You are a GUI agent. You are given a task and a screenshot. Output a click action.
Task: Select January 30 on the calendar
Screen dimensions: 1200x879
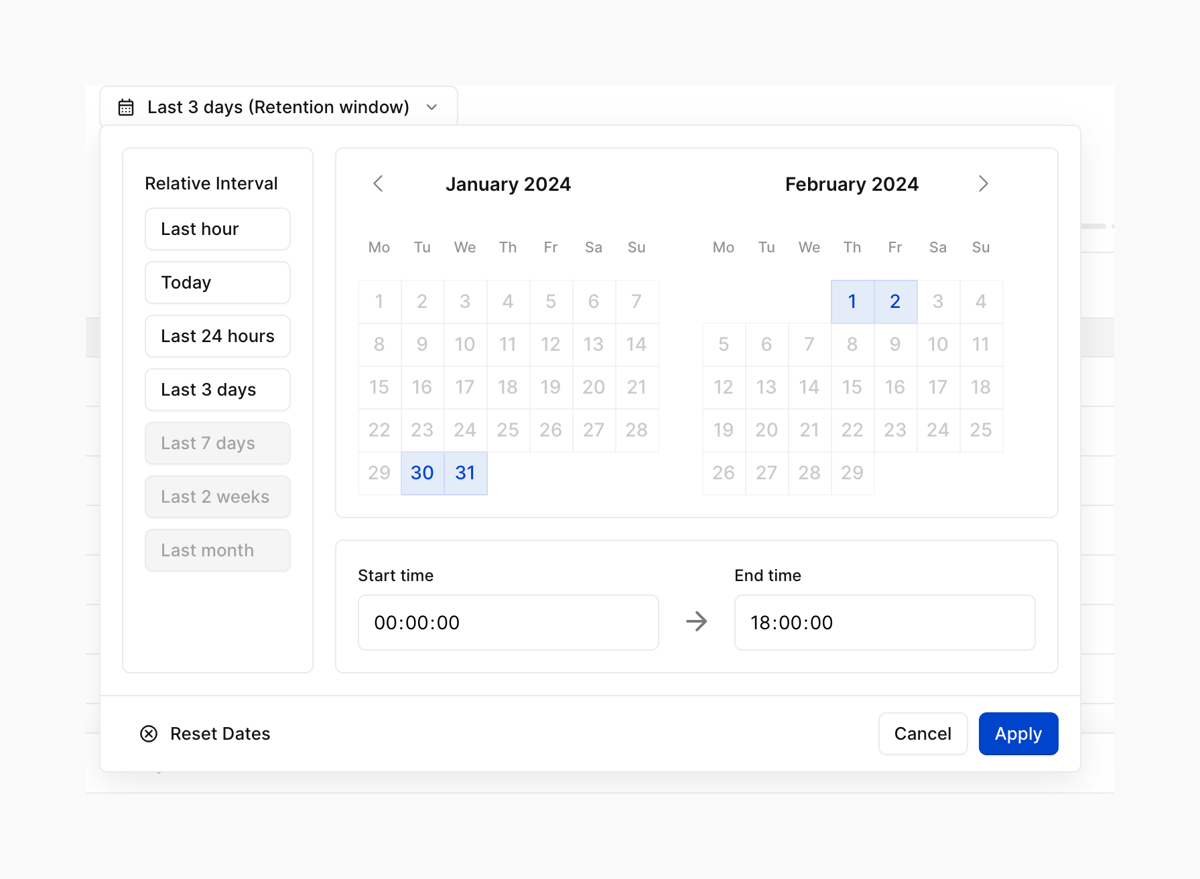(x=422, y=473)
